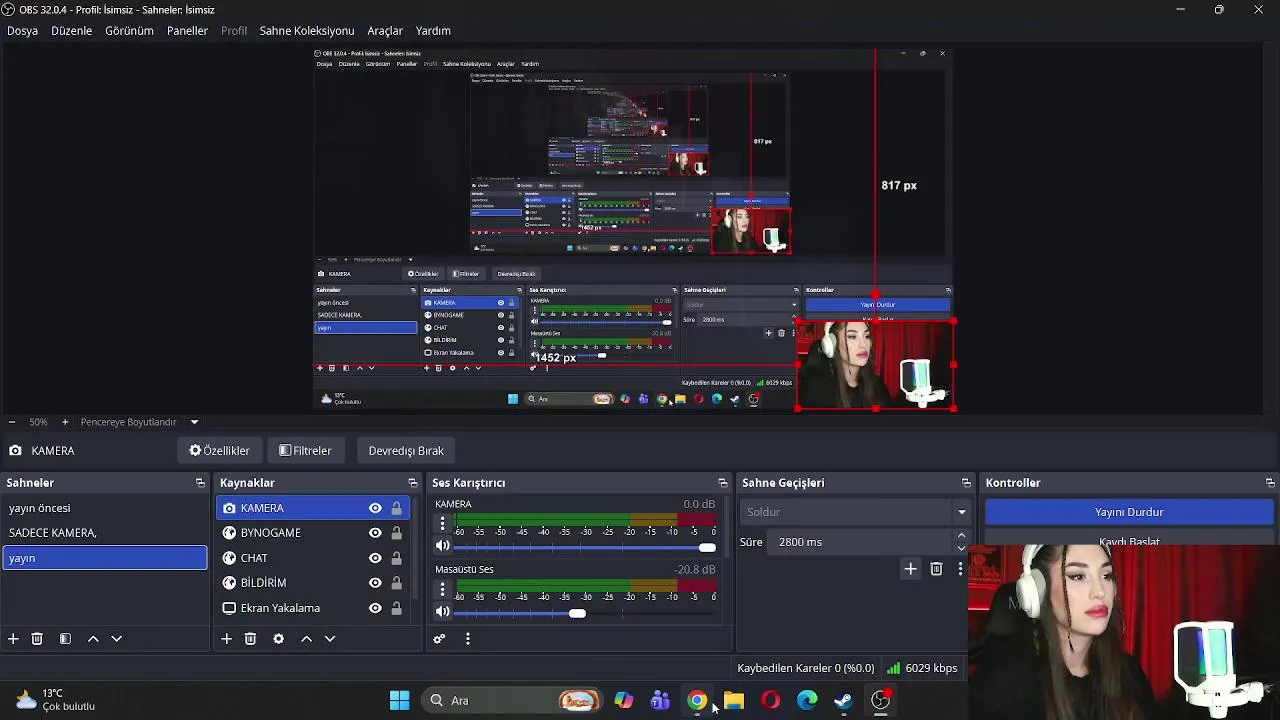
Task: Zoom out the preview with the minus icon
Action: pyautogui.click(x=11, y=422)
